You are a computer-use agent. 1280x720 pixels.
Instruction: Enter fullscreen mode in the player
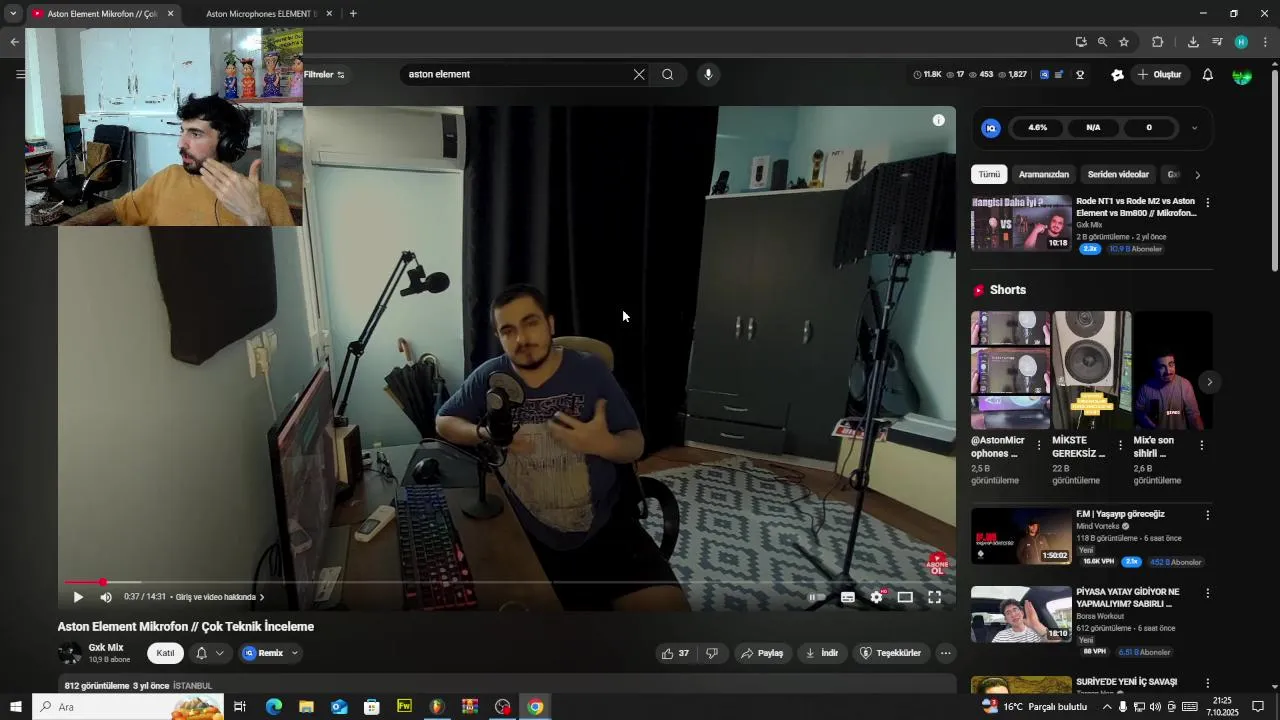coord(934,597)
